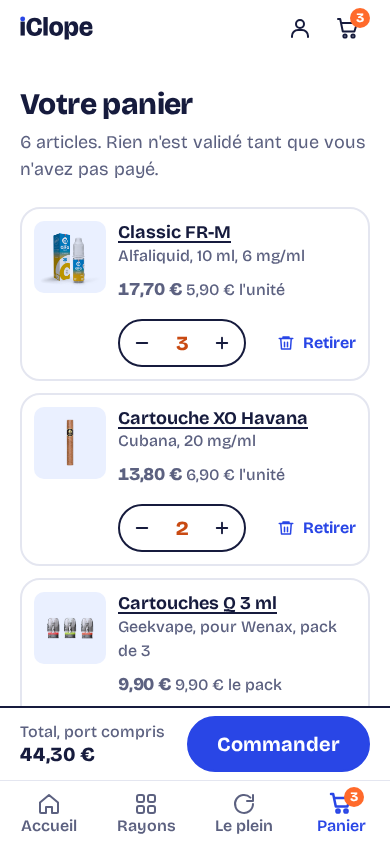View the Cartouche XO Havana cigar thumbnail
Image resolution: width=390 pixels, height=844 pixels.
coord(70,442)
